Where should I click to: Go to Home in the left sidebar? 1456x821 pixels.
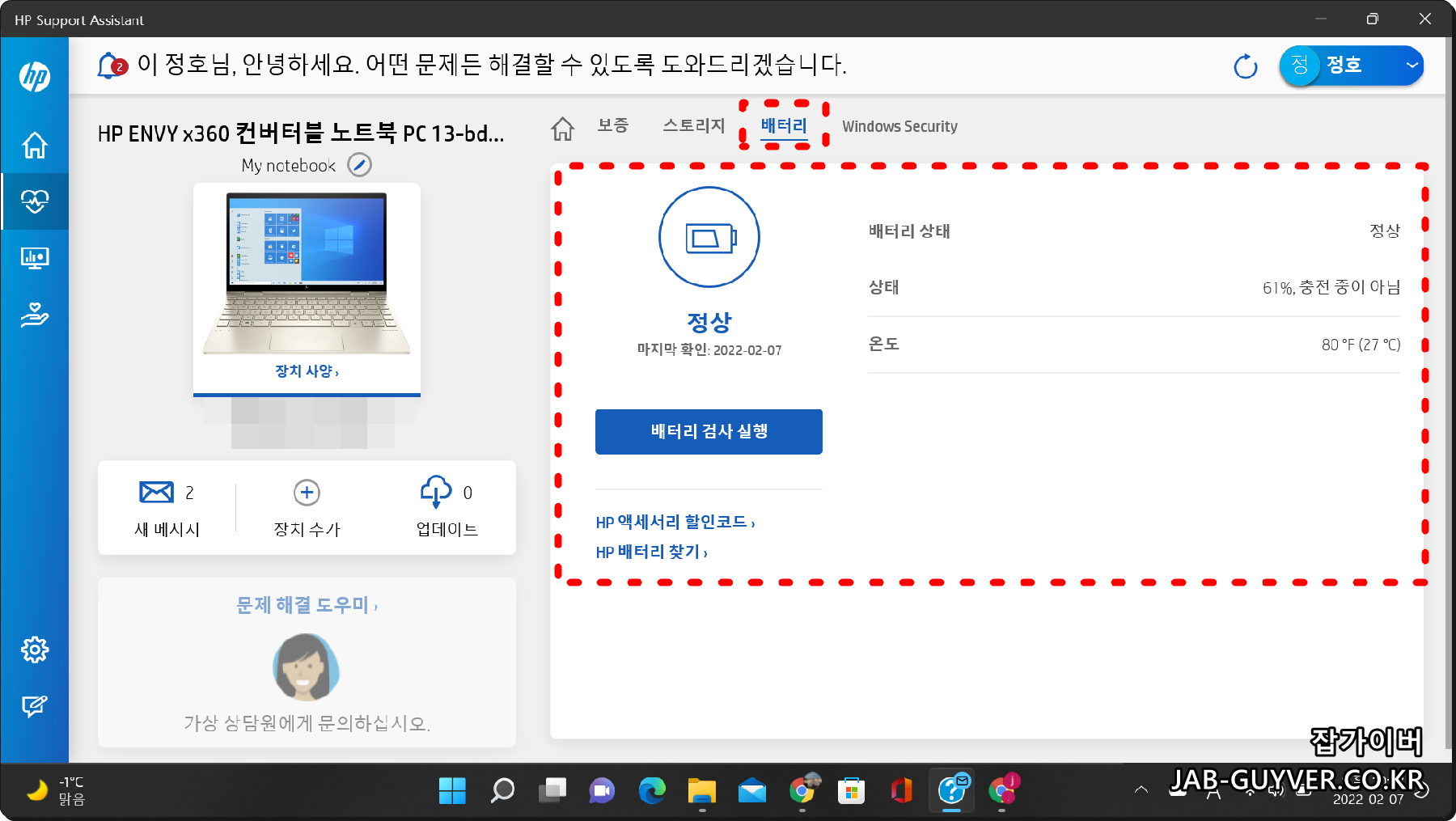click(x=35, y=146)
